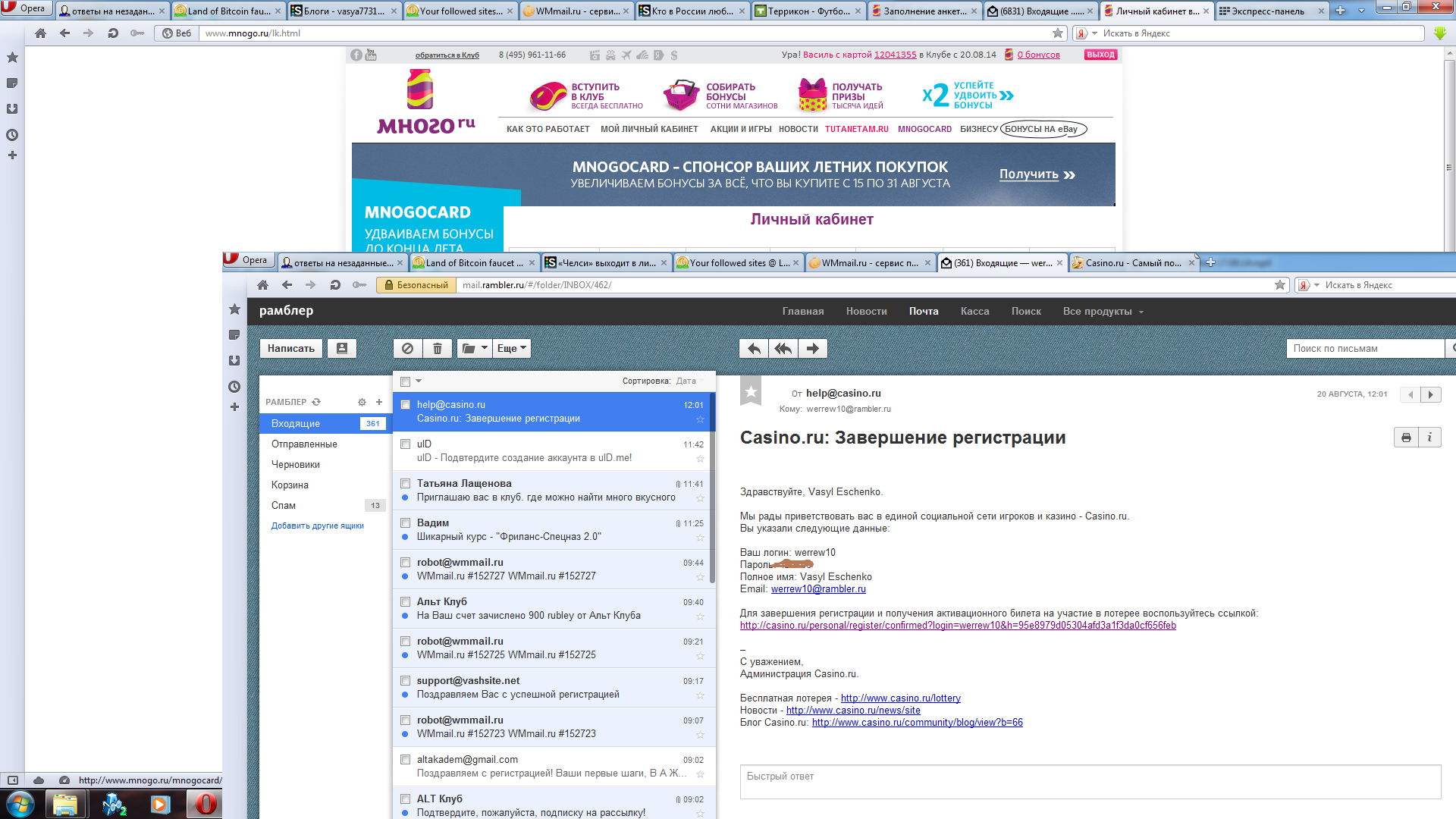Open Windows Start menu

pos(20,804)
